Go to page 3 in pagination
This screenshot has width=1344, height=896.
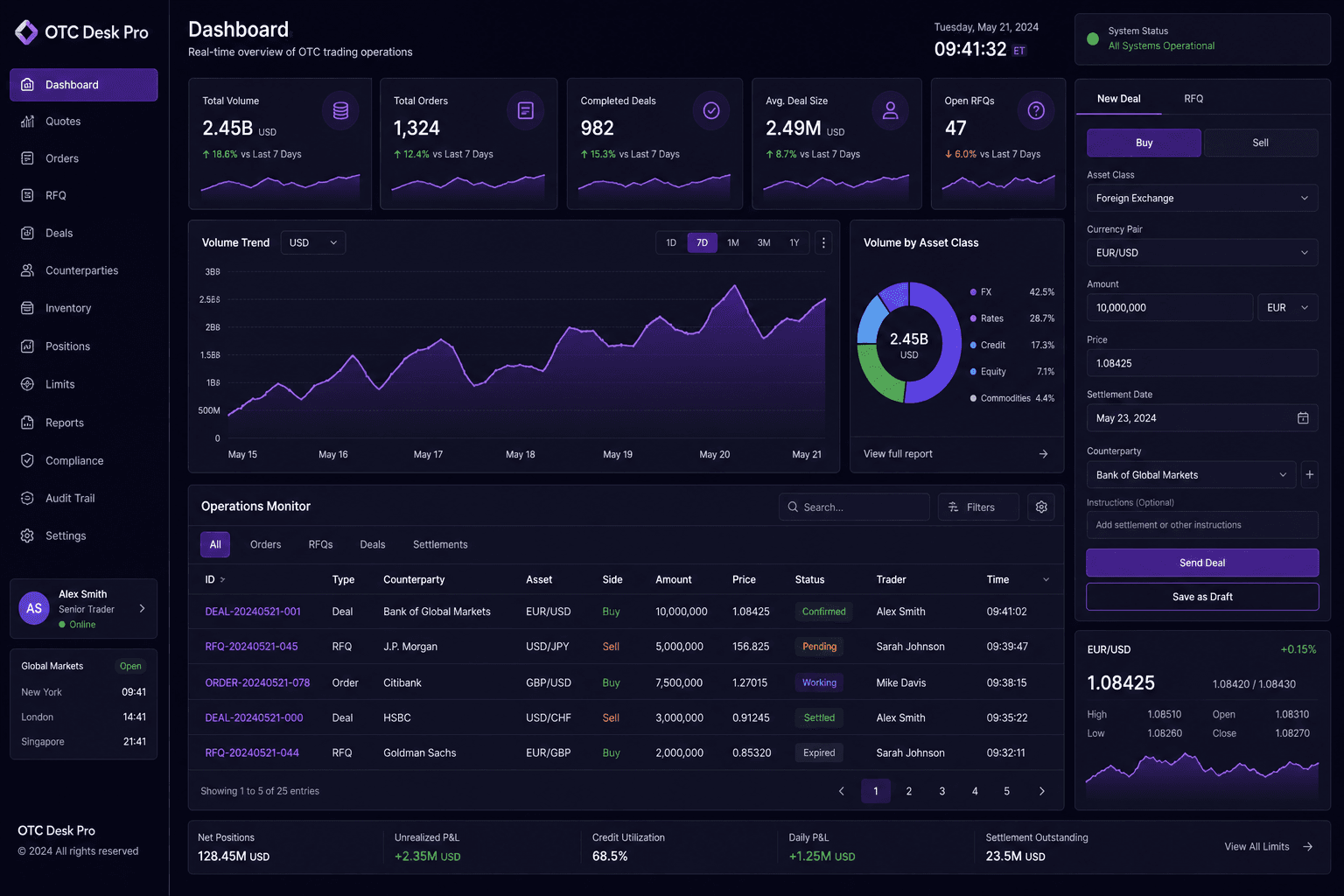(x=941, y=791)
